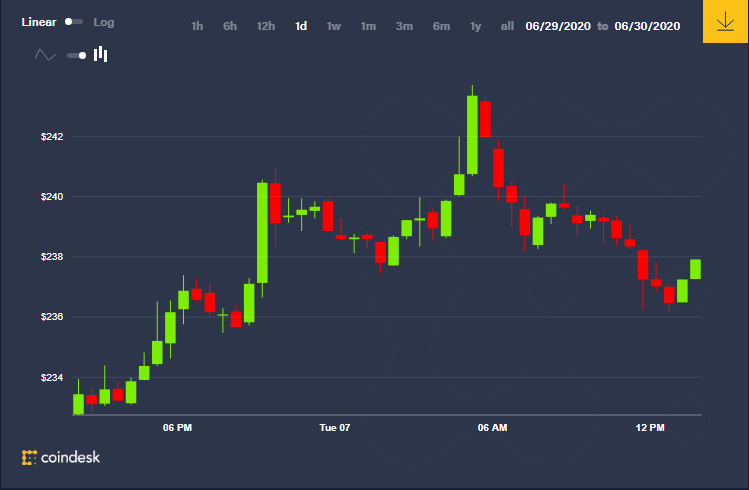The image size is (749, 490).
Task: Select the 12h time range
Action: [266, 26]
